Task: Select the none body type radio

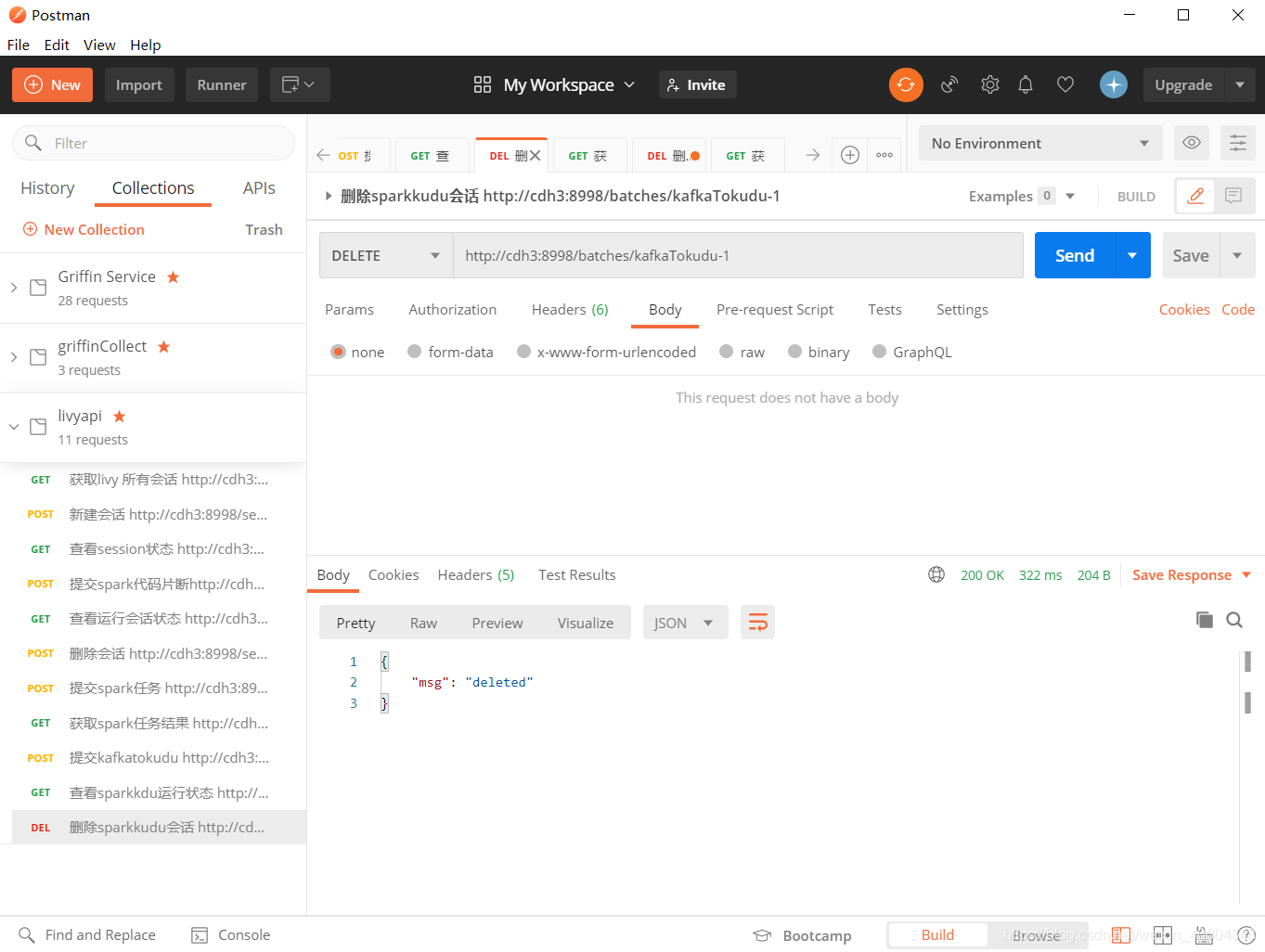Action: click(x=339, y=352)
